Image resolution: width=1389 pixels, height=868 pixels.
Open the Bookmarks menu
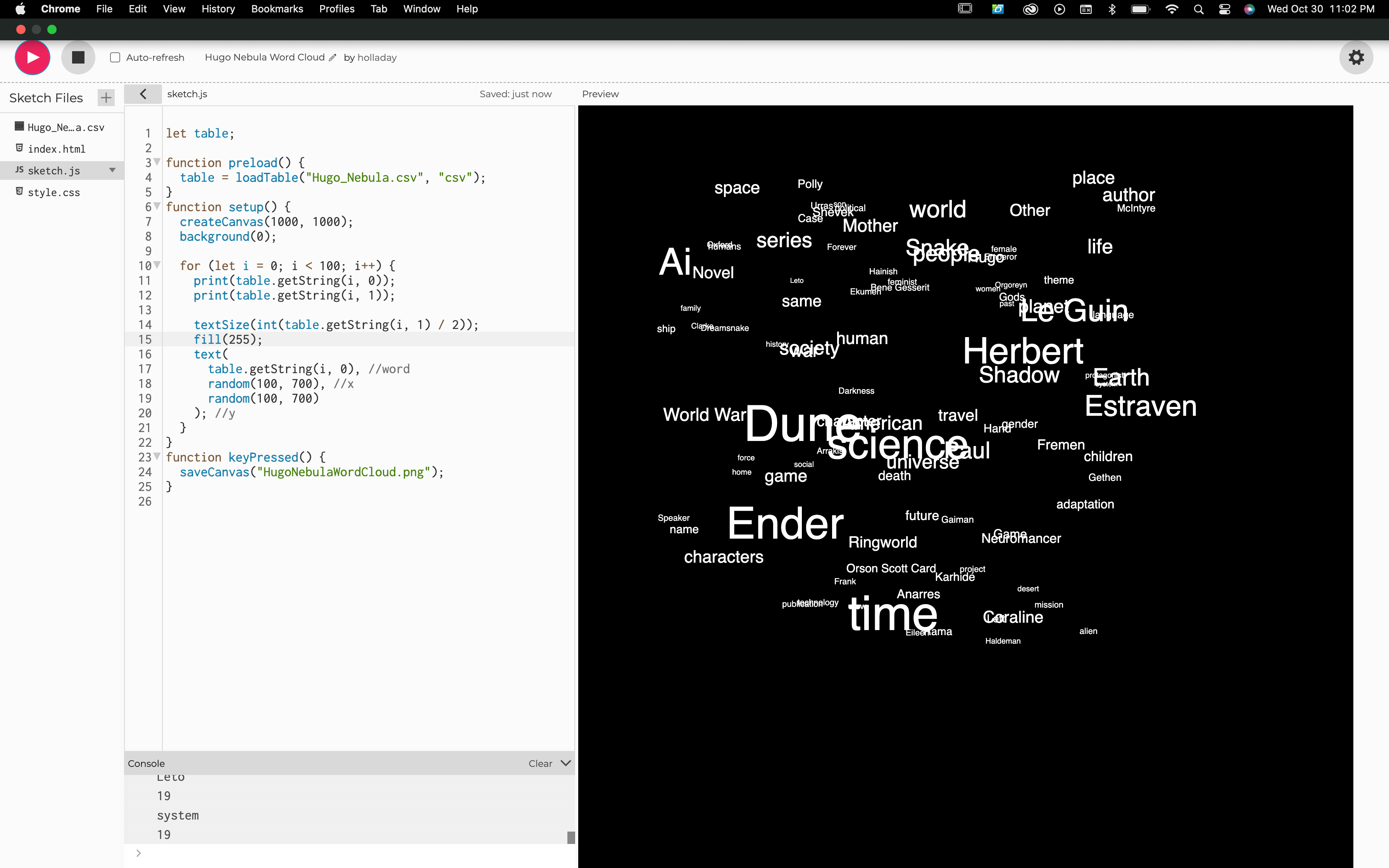pyautogui.click(x=277, y=9)
